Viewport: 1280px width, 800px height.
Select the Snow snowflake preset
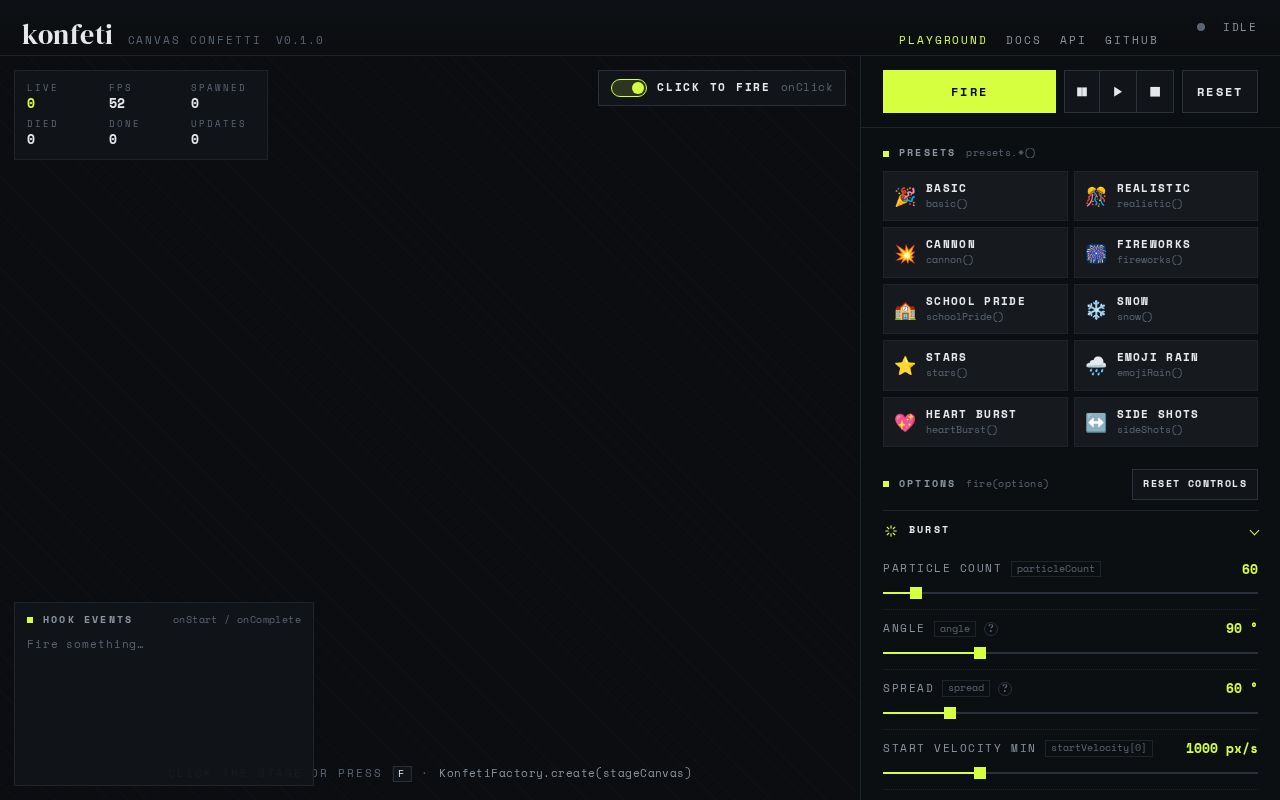pos(1166,309)
